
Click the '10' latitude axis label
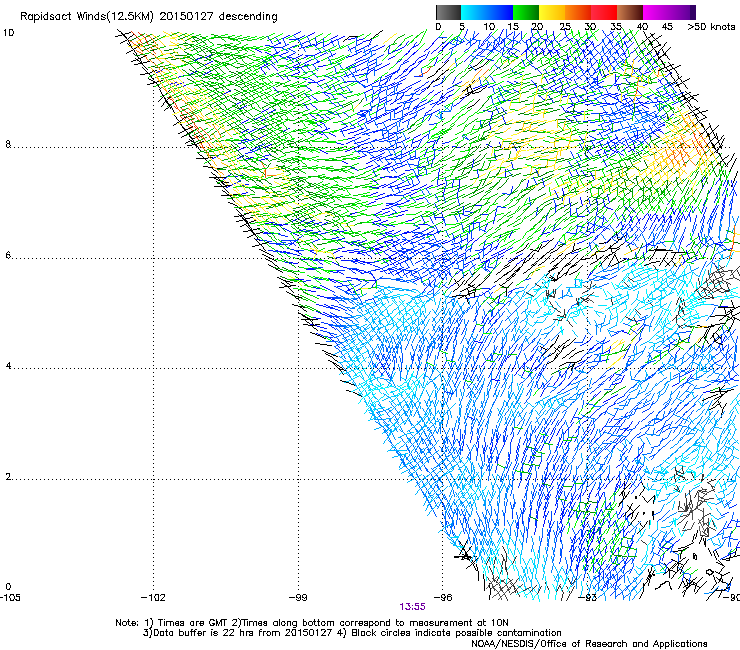click(9, 33)
